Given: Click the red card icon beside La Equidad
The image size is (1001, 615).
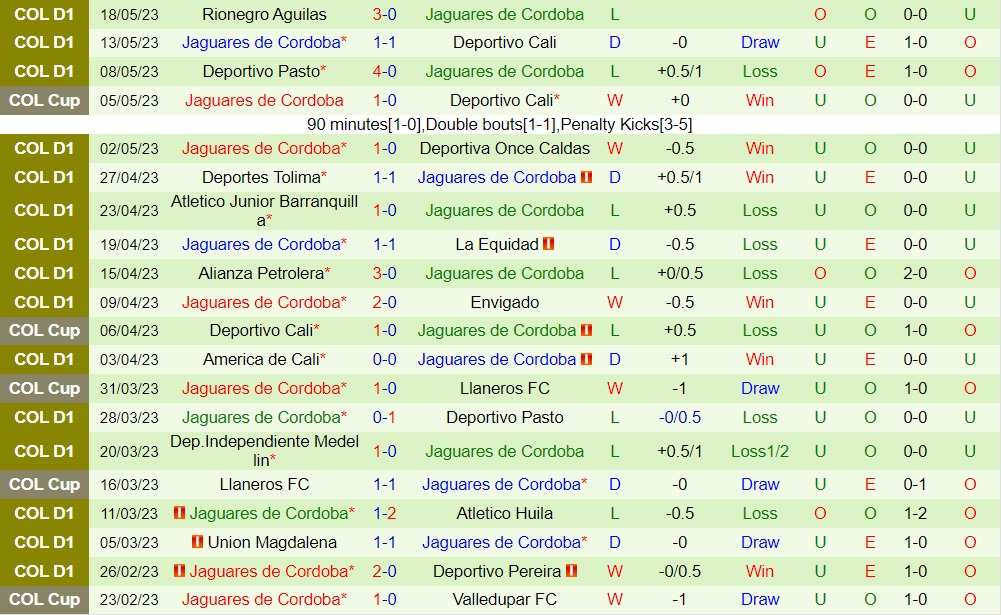Looking at the screenshot, I should click(549, 244).
